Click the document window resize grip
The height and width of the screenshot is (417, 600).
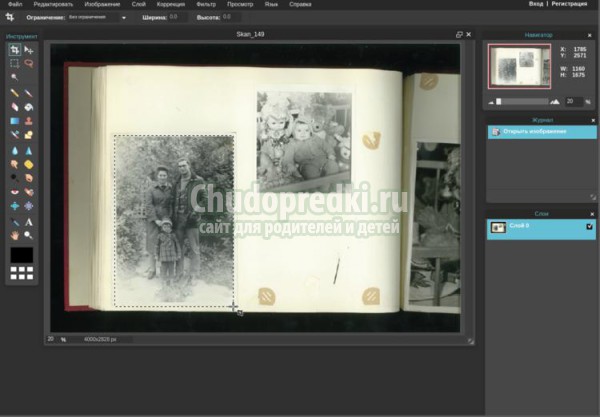(471, 341)
